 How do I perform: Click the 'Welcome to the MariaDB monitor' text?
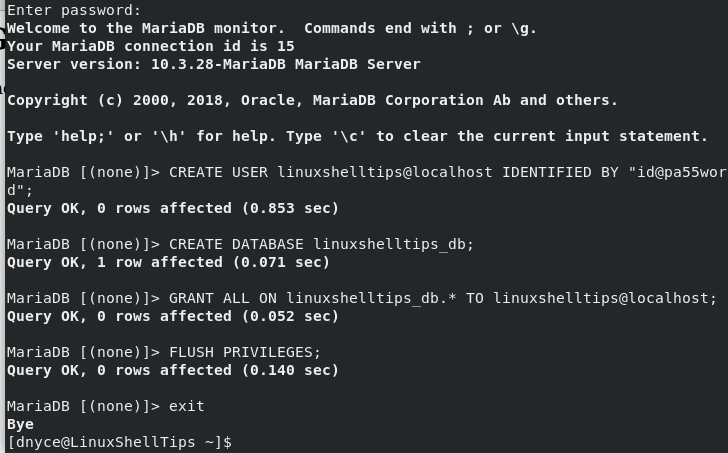[x=145, y=28]
